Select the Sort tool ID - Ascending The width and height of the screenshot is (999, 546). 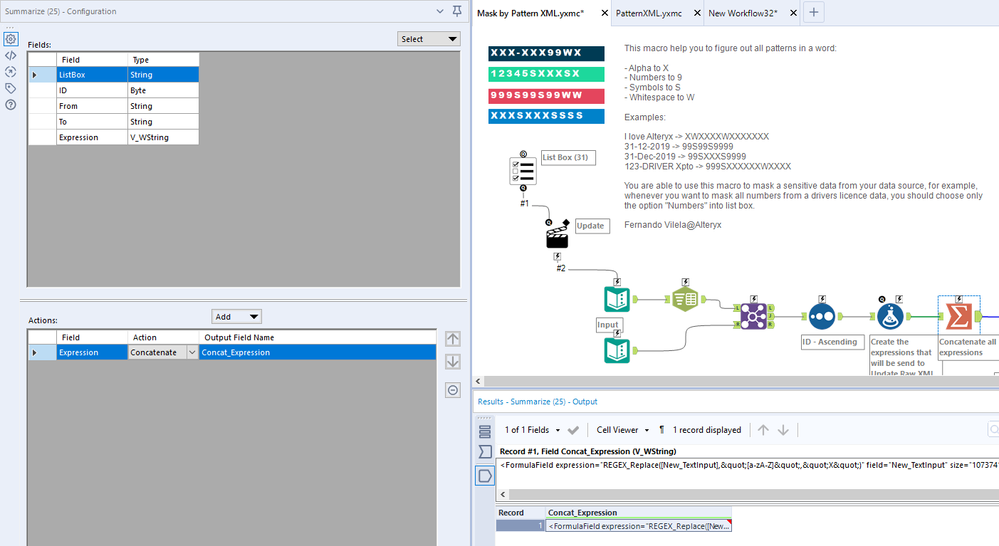821,316
